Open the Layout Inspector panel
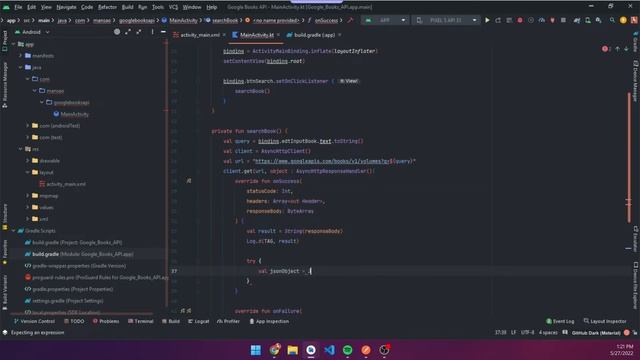 pos(605,321)
